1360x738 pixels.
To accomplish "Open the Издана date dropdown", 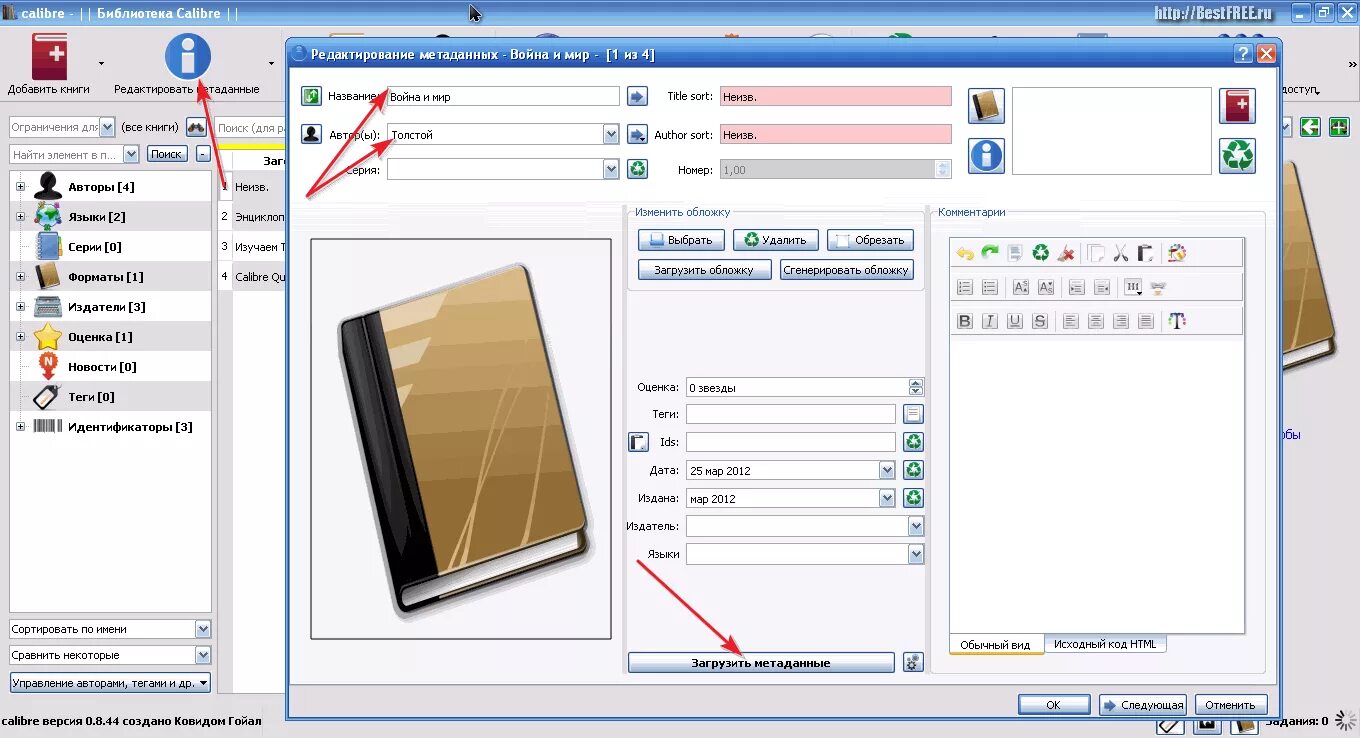I will pyautogui.click(x=886, y=498).
